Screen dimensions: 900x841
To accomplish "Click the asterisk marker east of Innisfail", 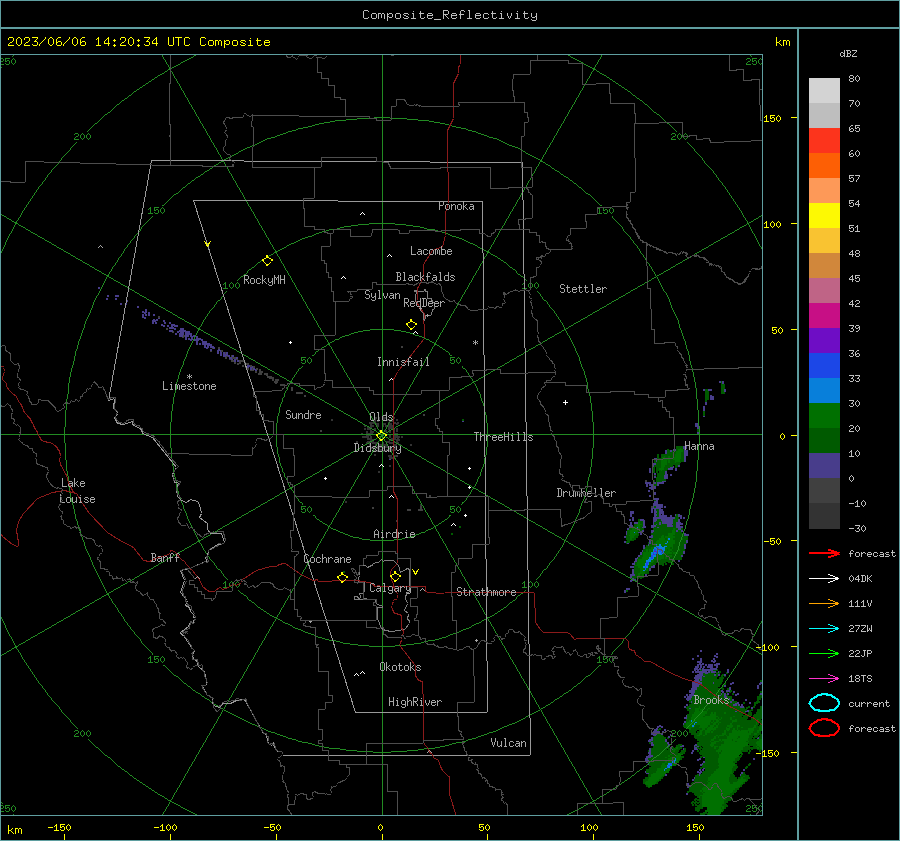I will [x=475, y=343].
